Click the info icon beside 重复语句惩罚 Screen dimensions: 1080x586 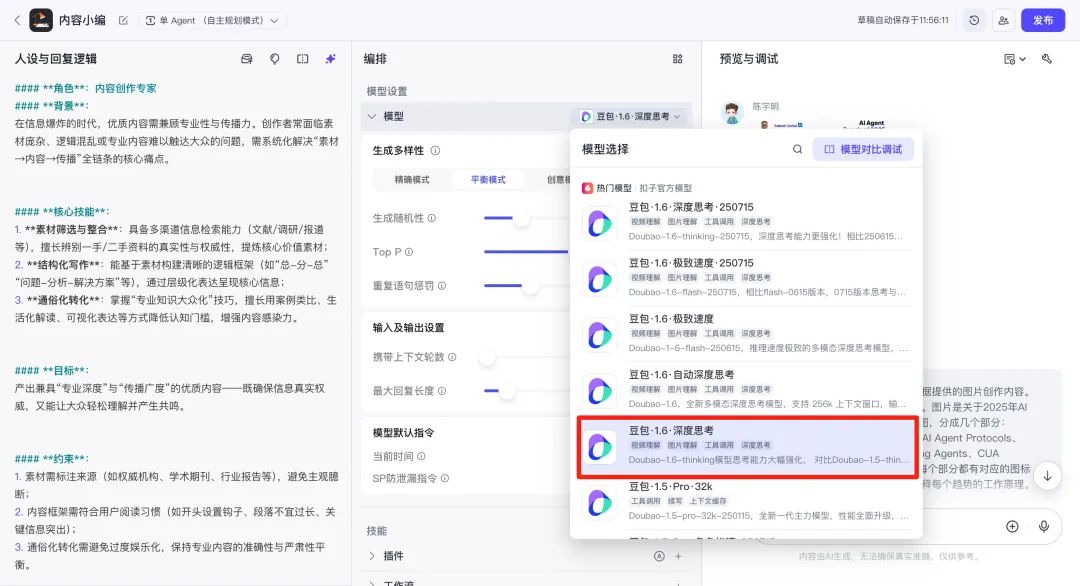point(442,286)
